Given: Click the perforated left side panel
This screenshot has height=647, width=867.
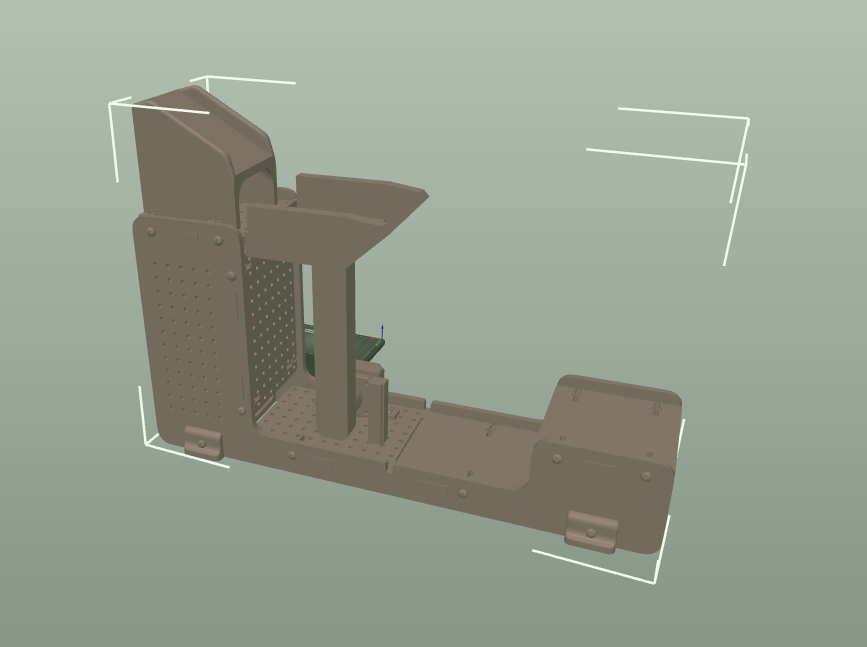Looking at the screenshot, I should point(190,330).
